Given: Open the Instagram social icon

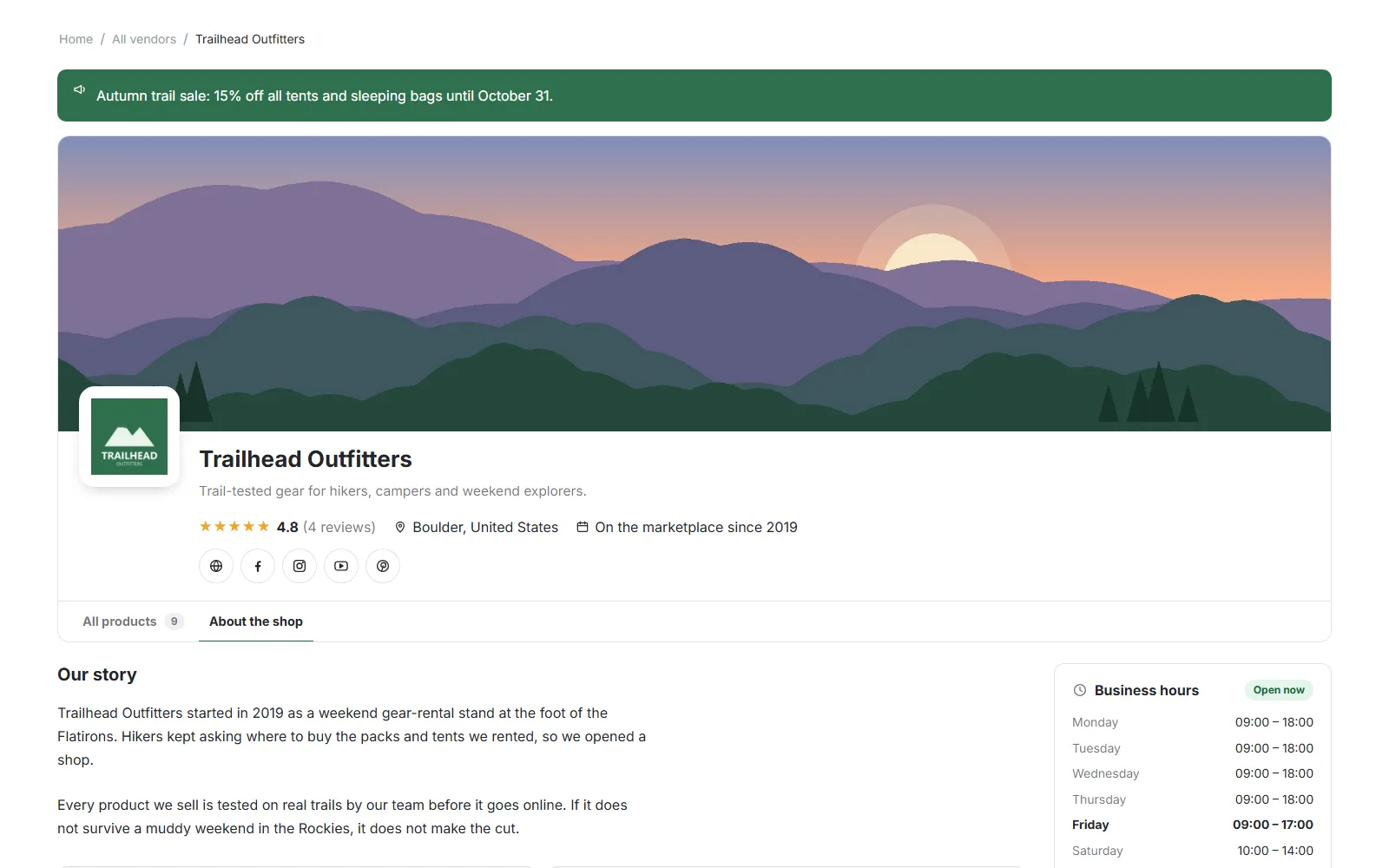Looking at the screenshot, I should [300, 566].
